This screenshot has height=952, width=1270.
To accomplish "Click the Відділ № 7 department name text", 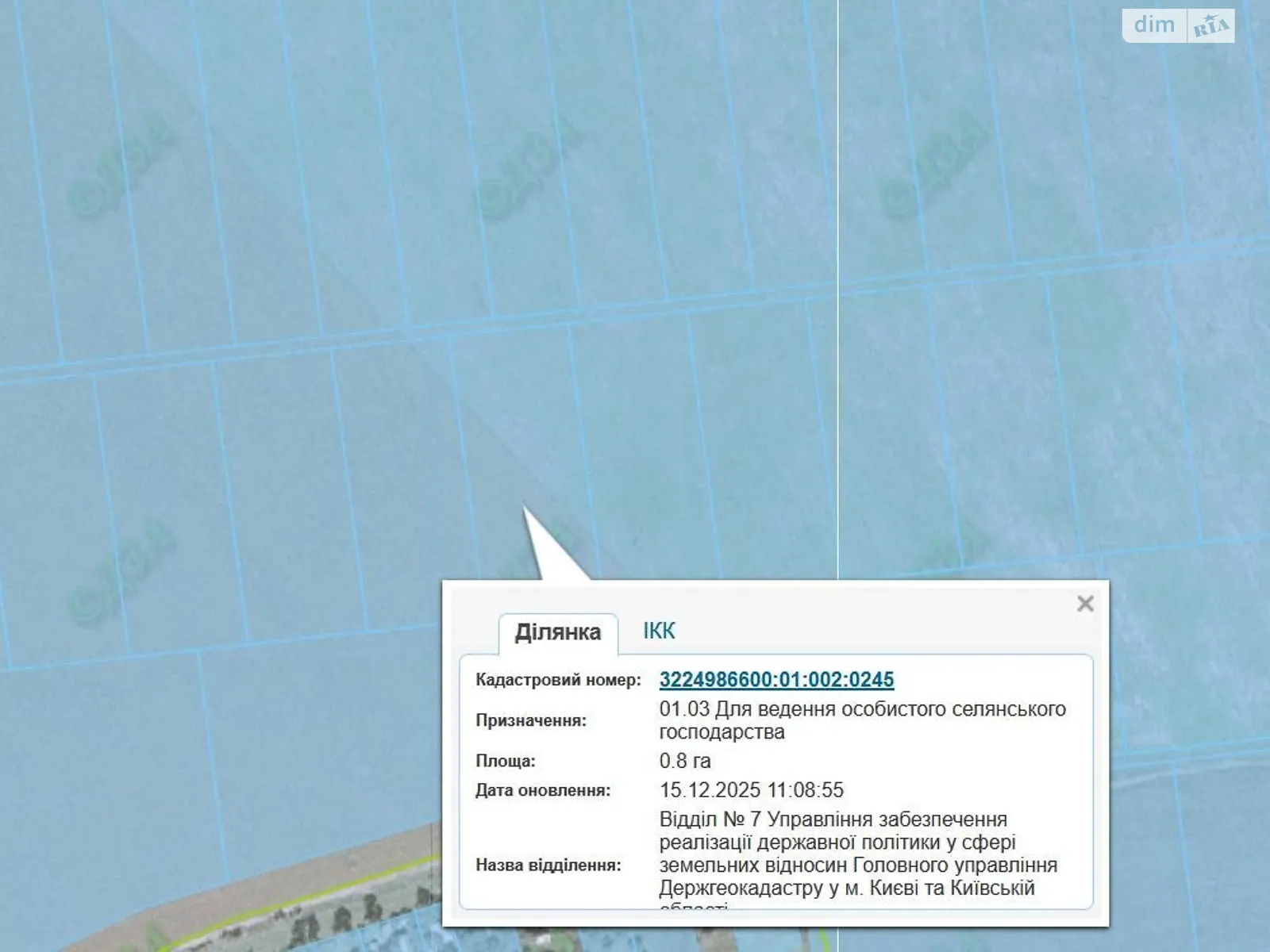I will tap(857, 853).
